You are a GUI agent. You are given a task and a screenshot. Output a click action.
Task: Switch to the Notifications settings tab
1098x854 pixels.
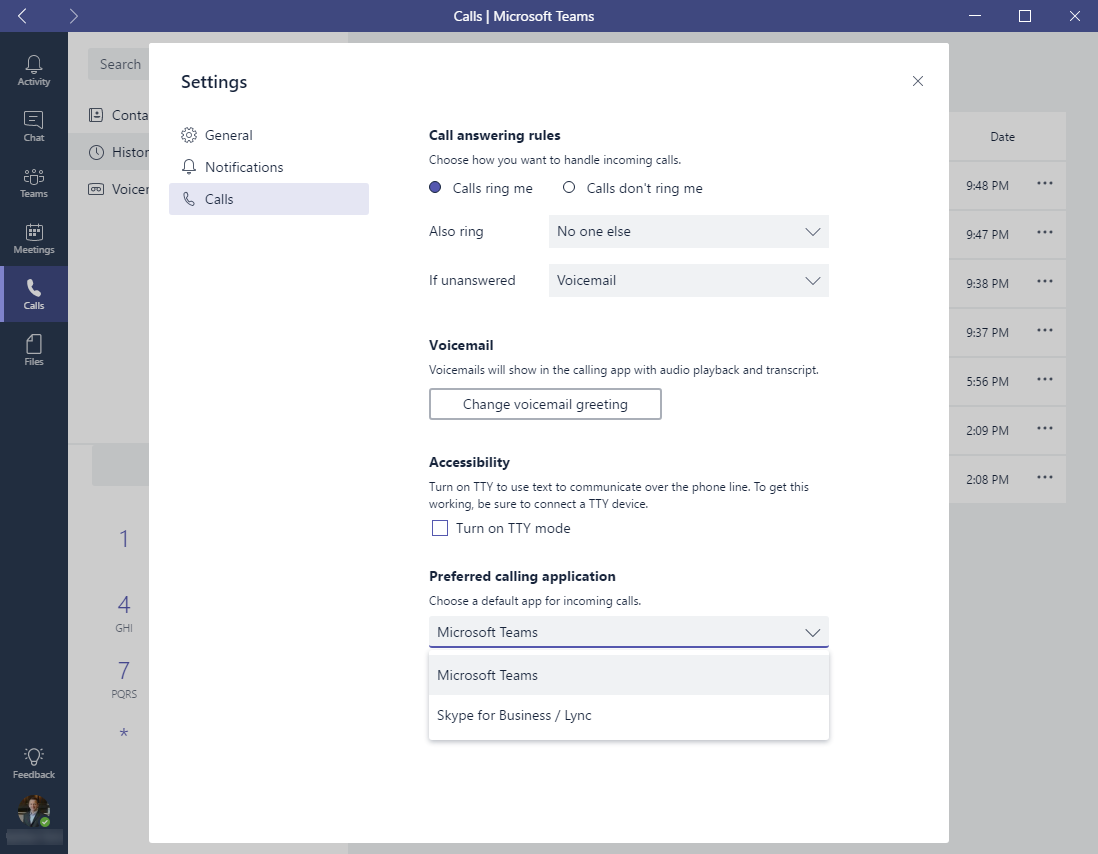click(x=269, y=167)
